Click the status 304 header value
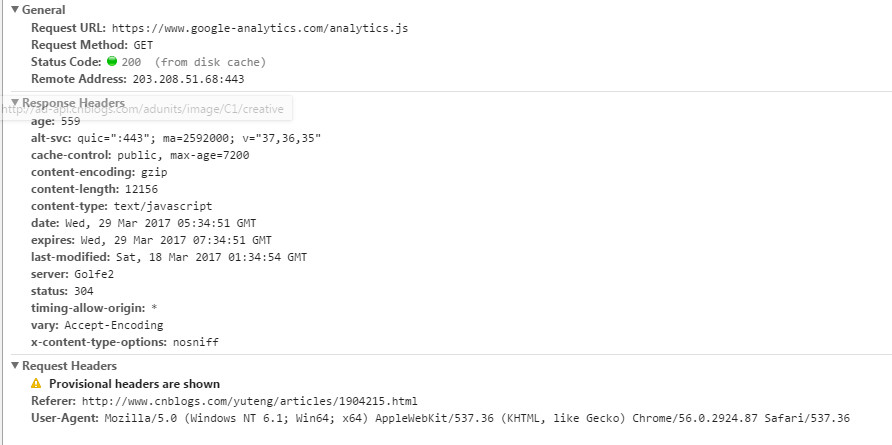Viewport: 892px width, 445px height. click(84, 291)
